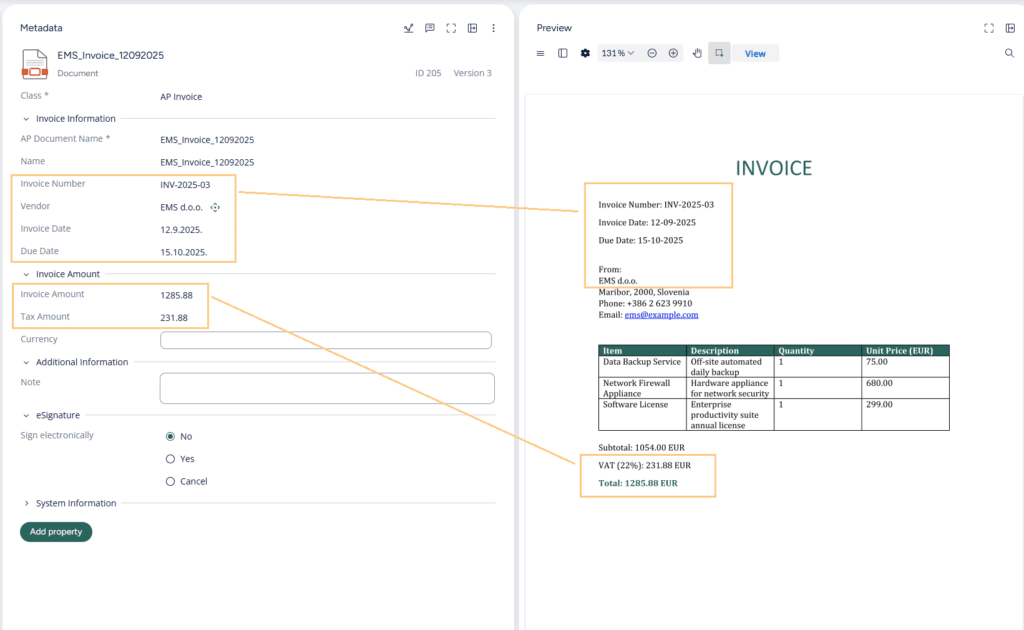Toggle the preview sidebar panel icon
The height and width of the screenshot is (630, 1024).
tap(562, 54)
